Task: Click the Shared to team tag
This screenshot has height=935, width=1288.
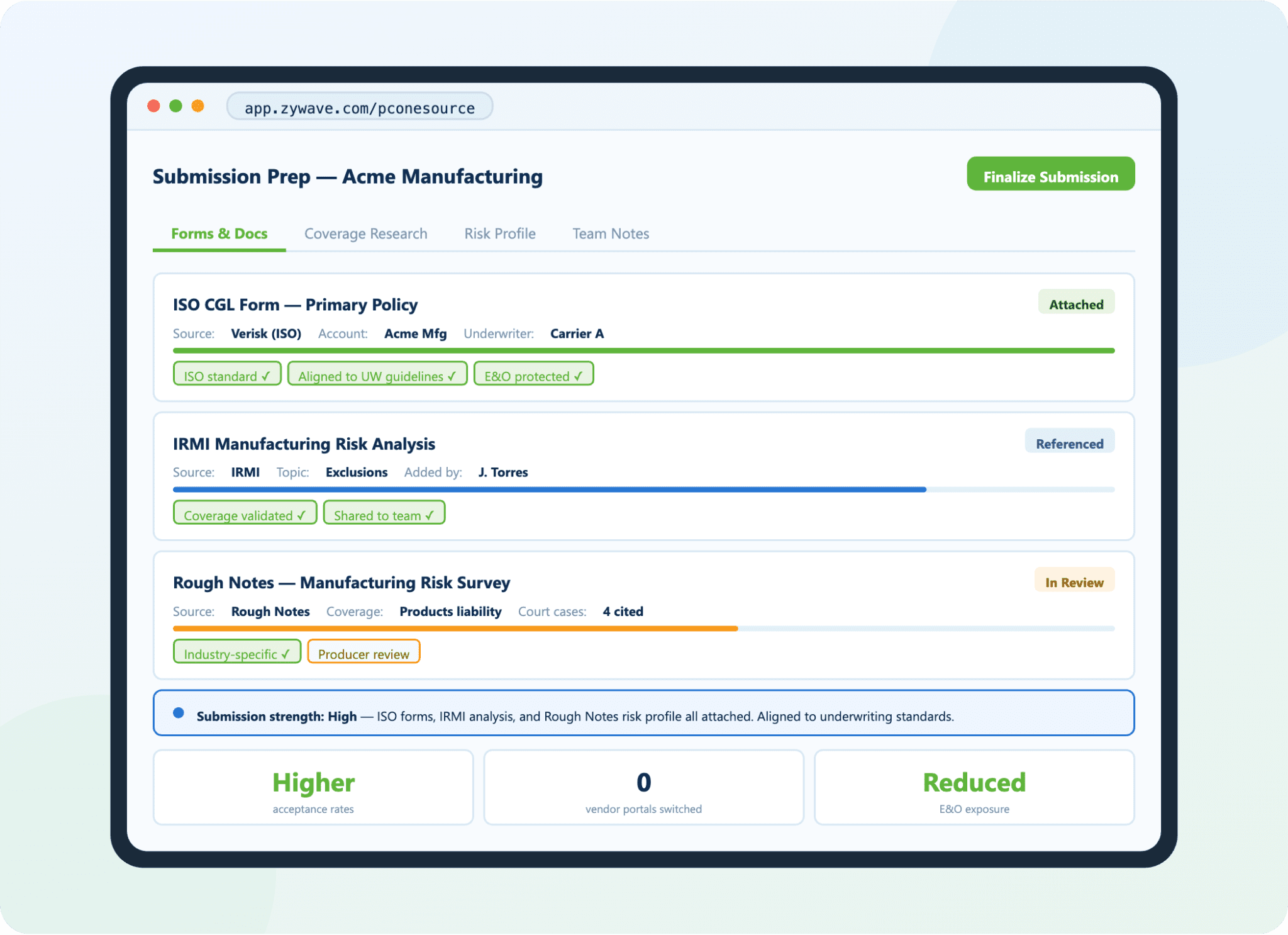Action: pyautogui.click(x=384, y=513)
